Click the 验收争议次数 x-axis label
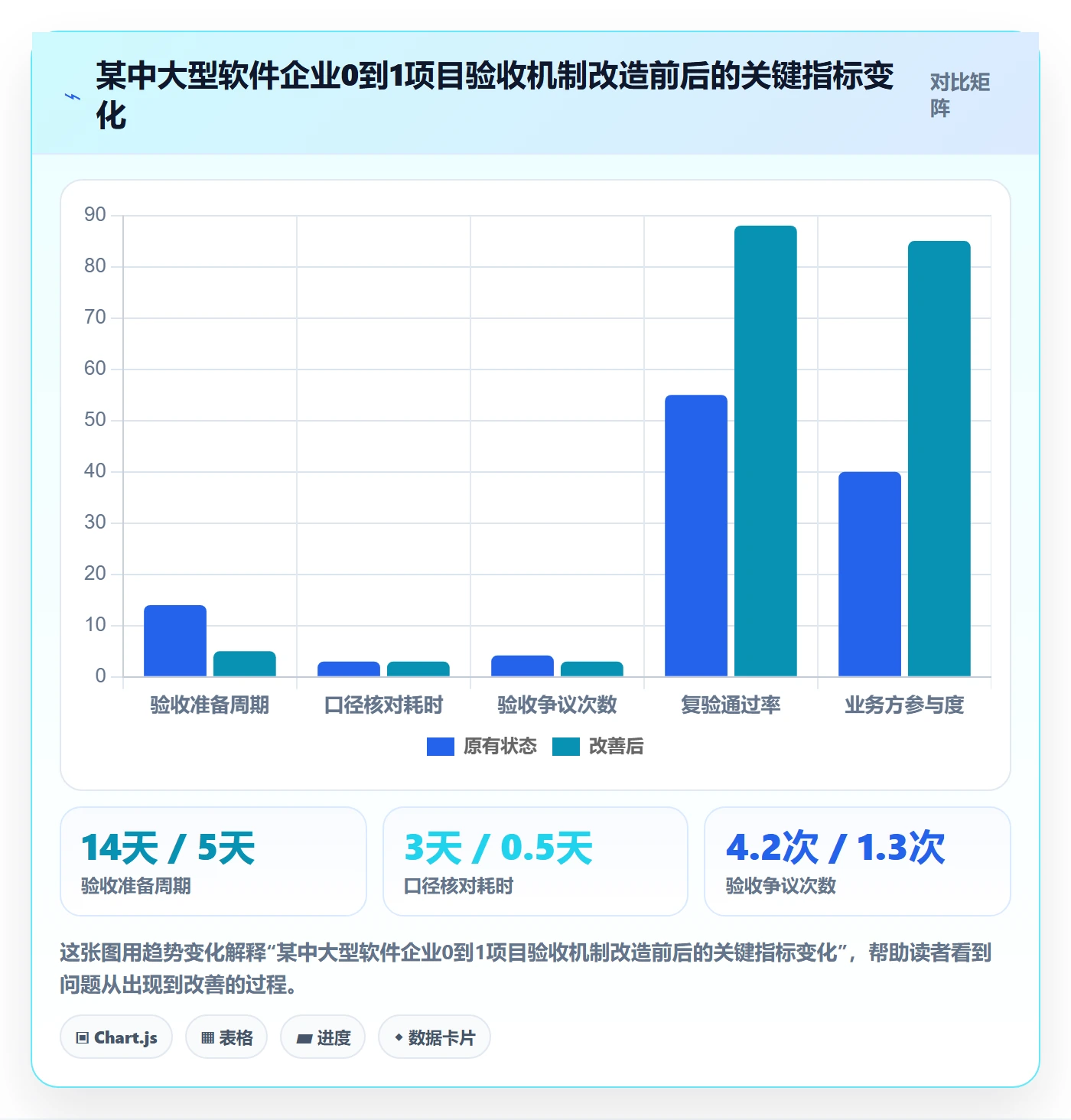The image size is (1071, 1120). (x=557, y=705)
